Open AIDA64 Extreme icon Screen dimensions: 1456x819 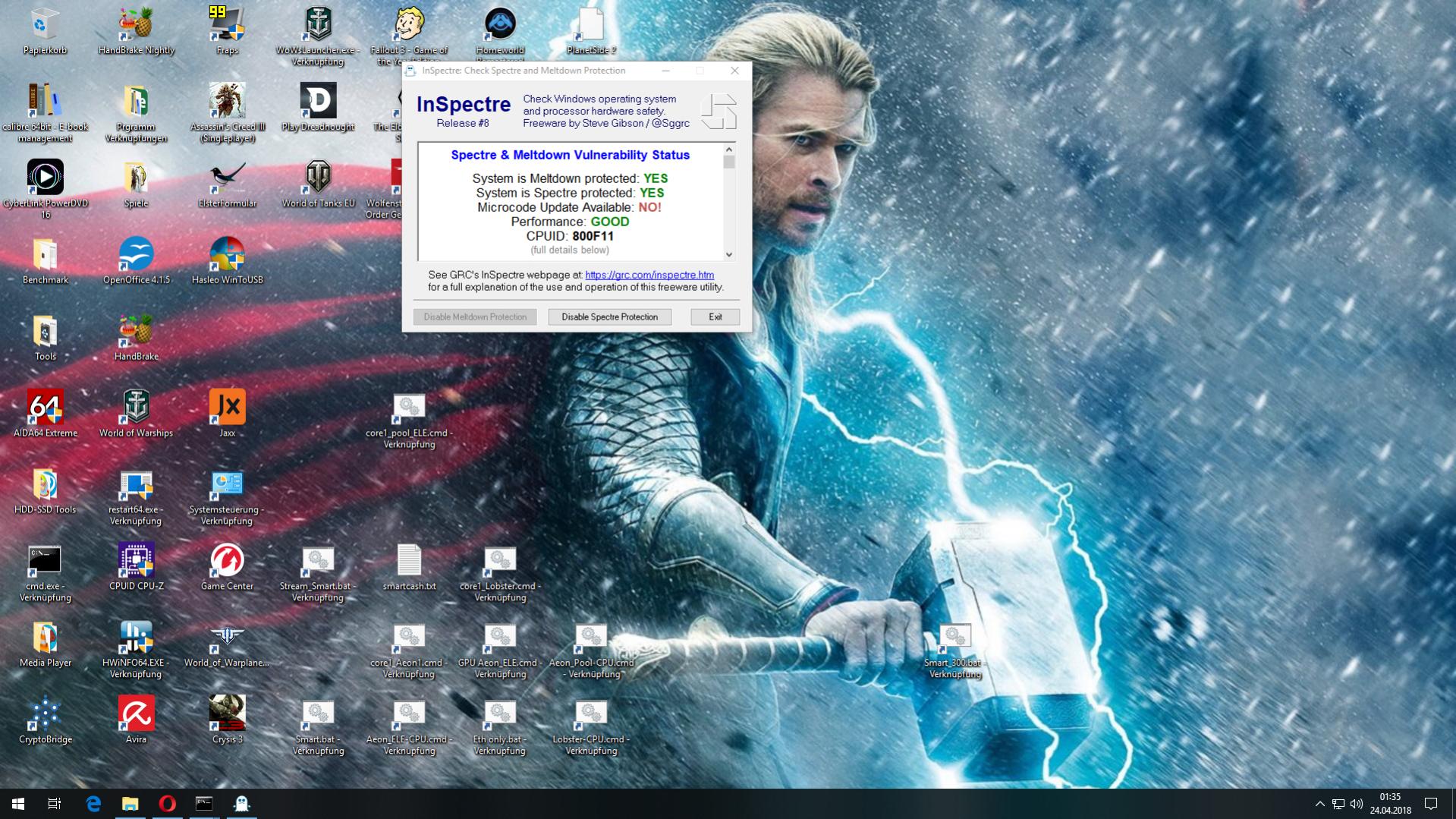click(45, 414)
